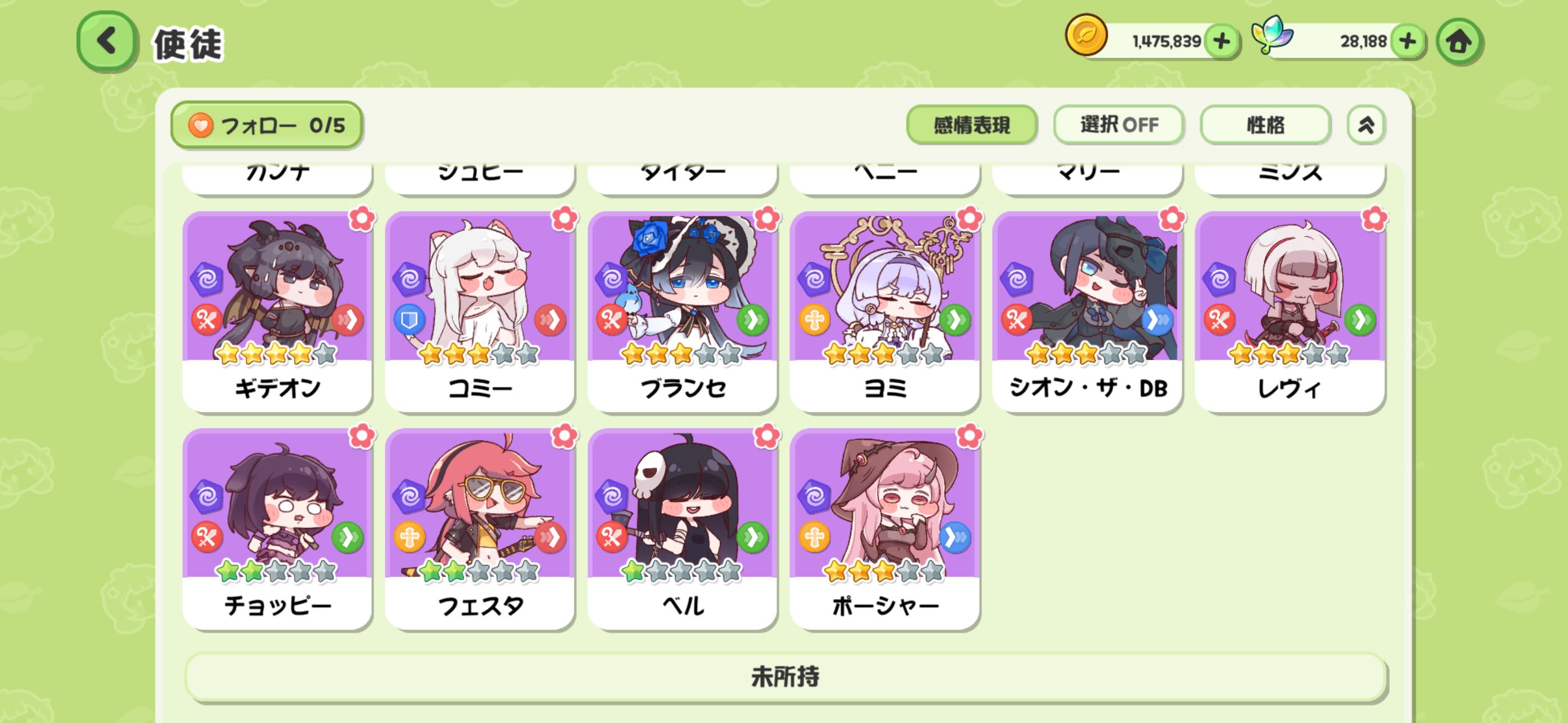The width and height of the screenshot is (1568, 723).
Task: Tap the gold coin currency icon
Action: point(1086,35)
